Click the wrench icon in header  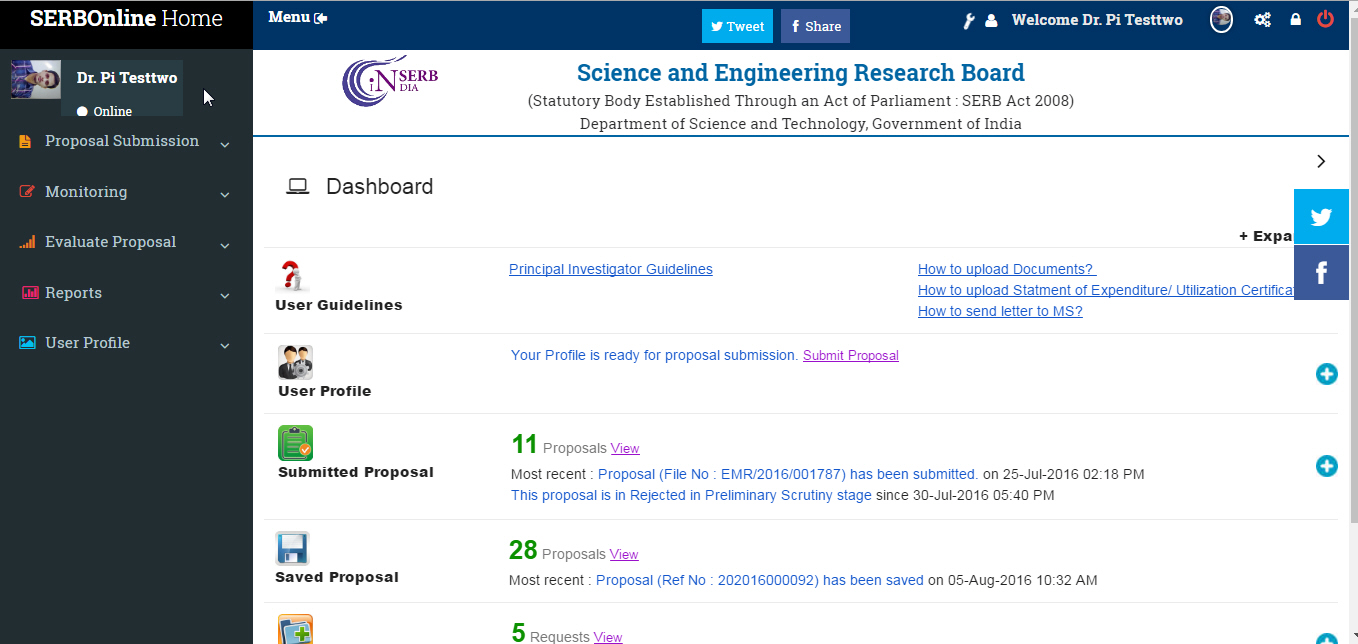(x=968, y=21)
